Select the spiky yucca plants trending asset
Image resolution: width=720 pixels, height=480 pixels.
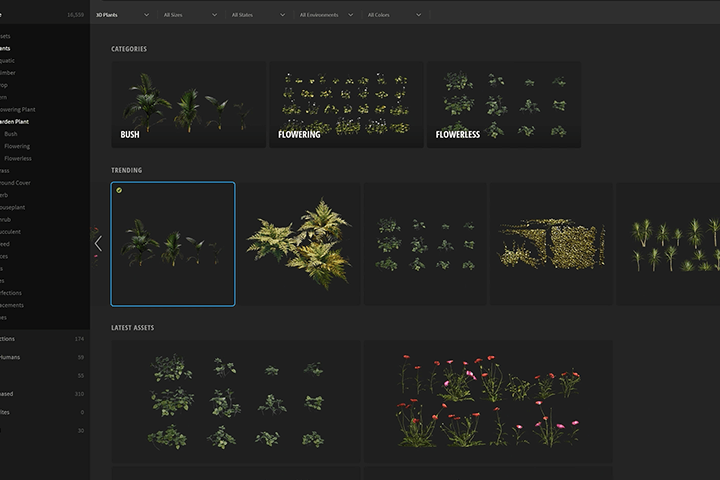pyautogui.click(x=668, y=244)
